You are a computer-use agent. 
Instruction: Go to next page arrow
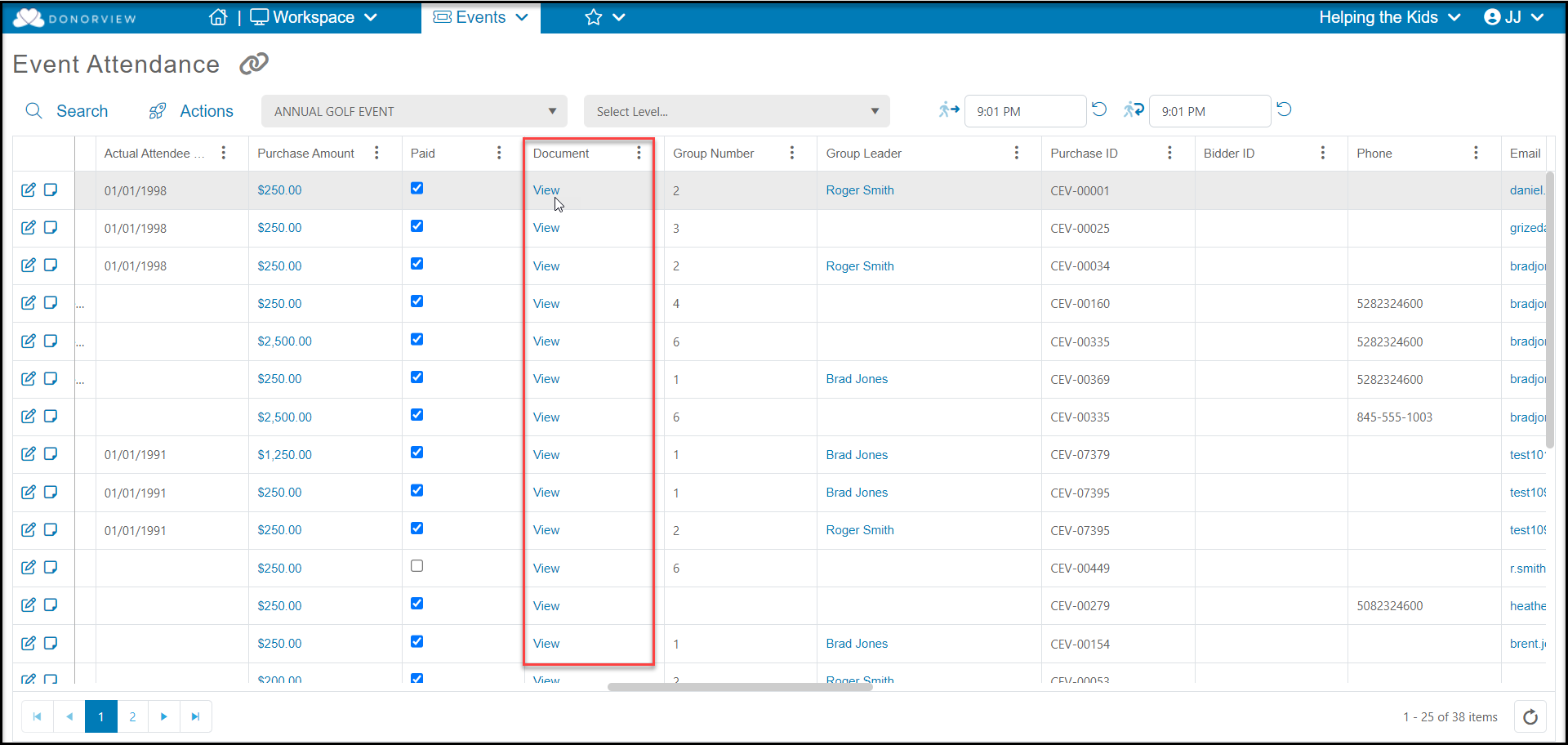(x=164, y=716)
